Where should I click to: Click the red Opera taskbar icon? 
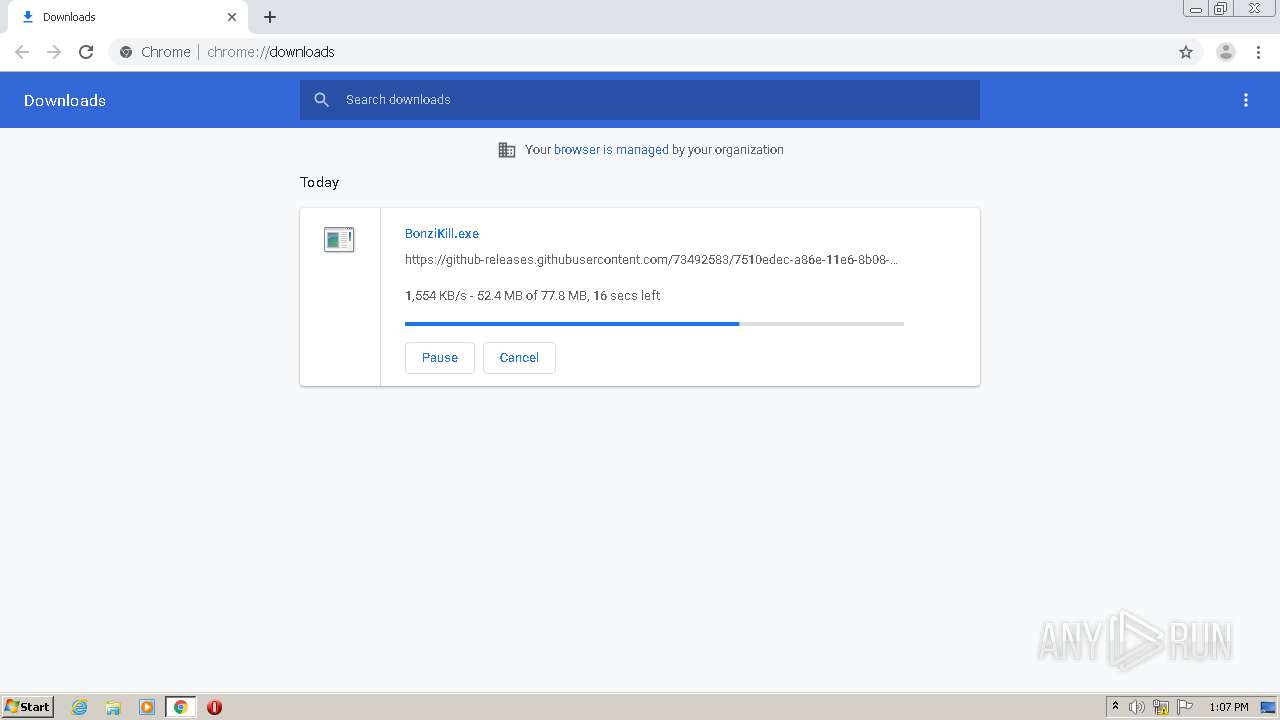point(214,707)
